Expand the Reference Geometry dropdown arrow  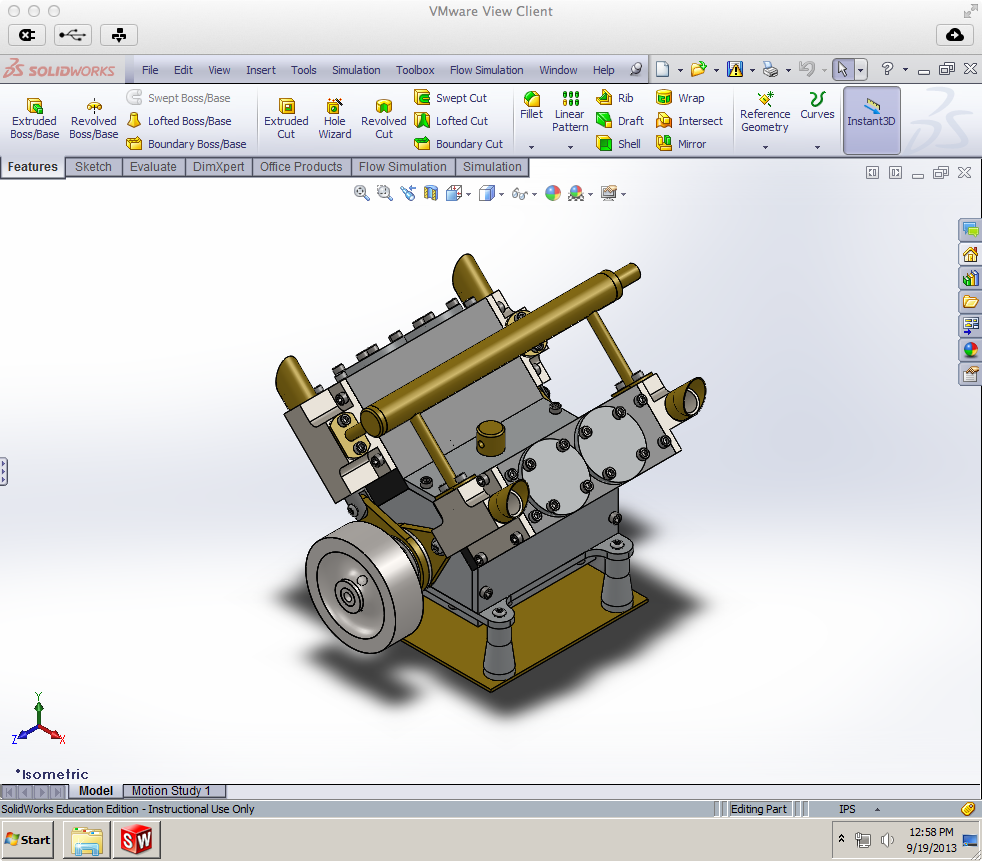point(765,147)
